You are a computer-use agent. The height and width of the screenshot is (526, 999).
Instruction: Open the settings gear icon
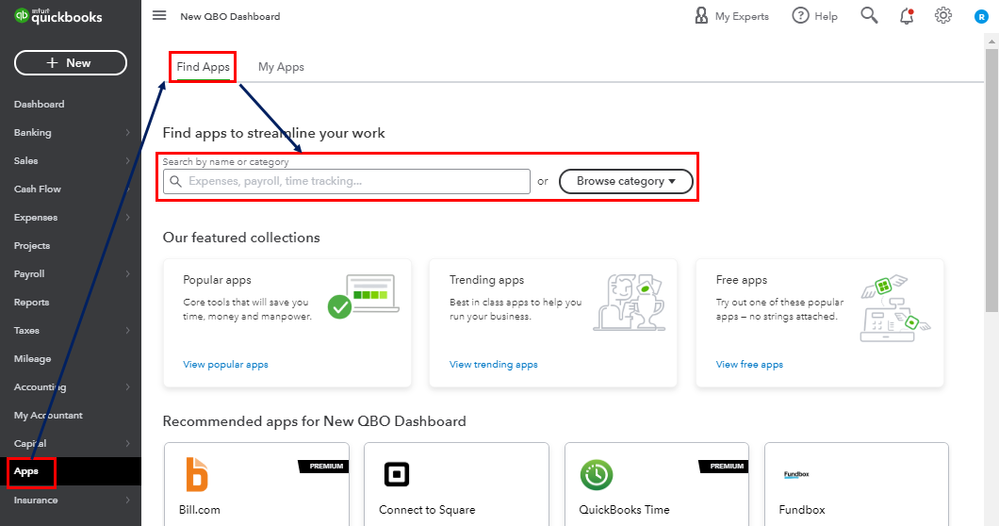tap(943, 16)
